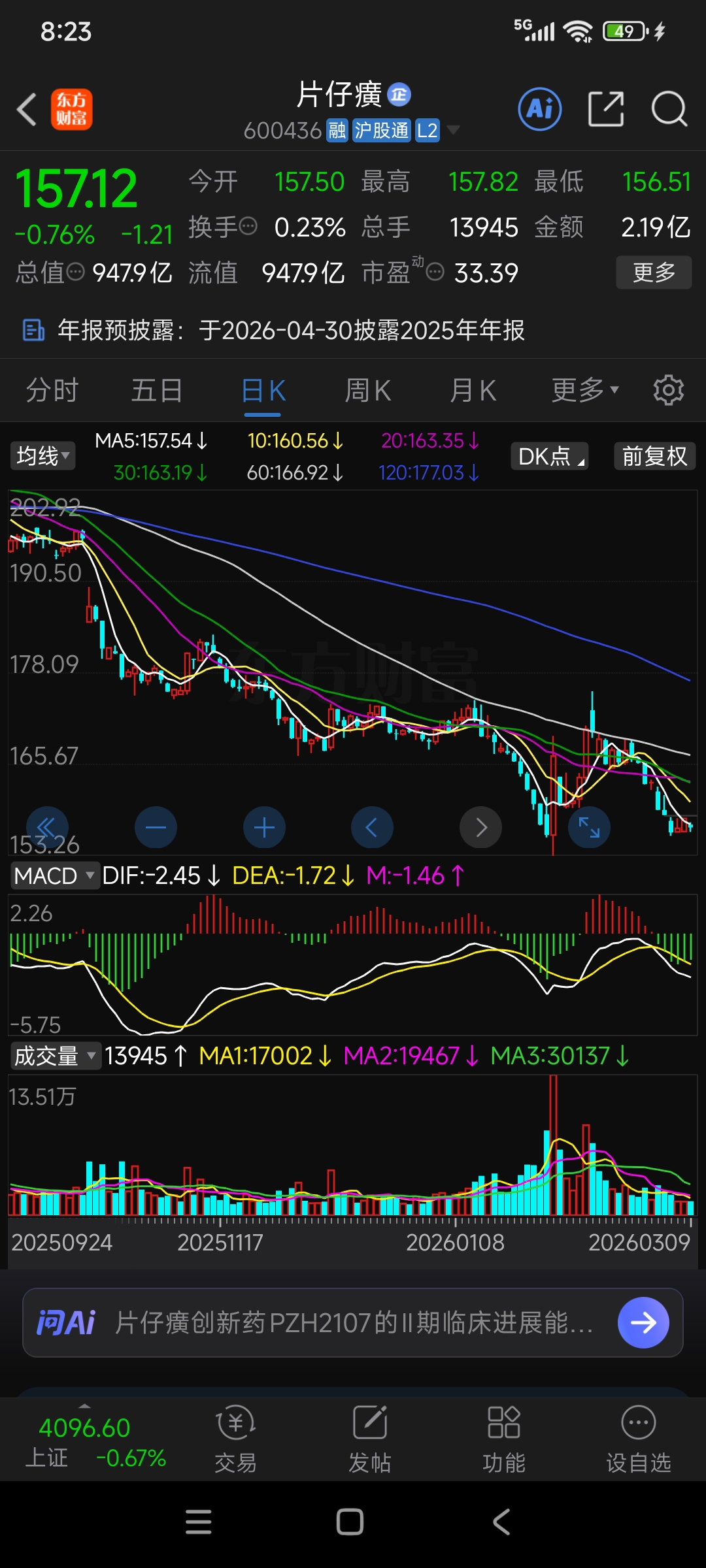
Task: Go back with the top-left arrow
Action: [27, 109]
